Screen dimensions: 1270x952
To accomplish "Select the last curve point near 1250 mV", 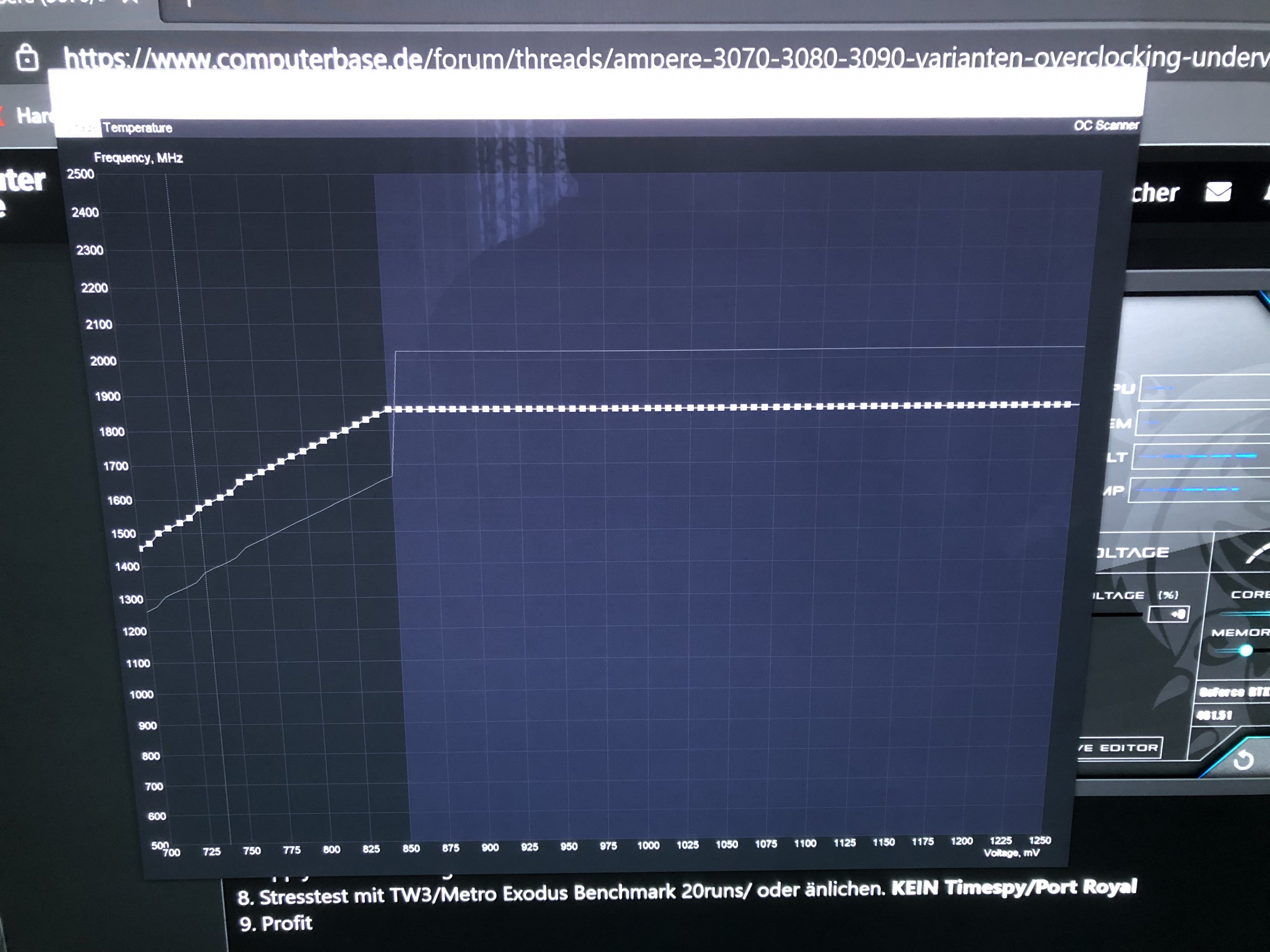I will (x=1069, y=405).
